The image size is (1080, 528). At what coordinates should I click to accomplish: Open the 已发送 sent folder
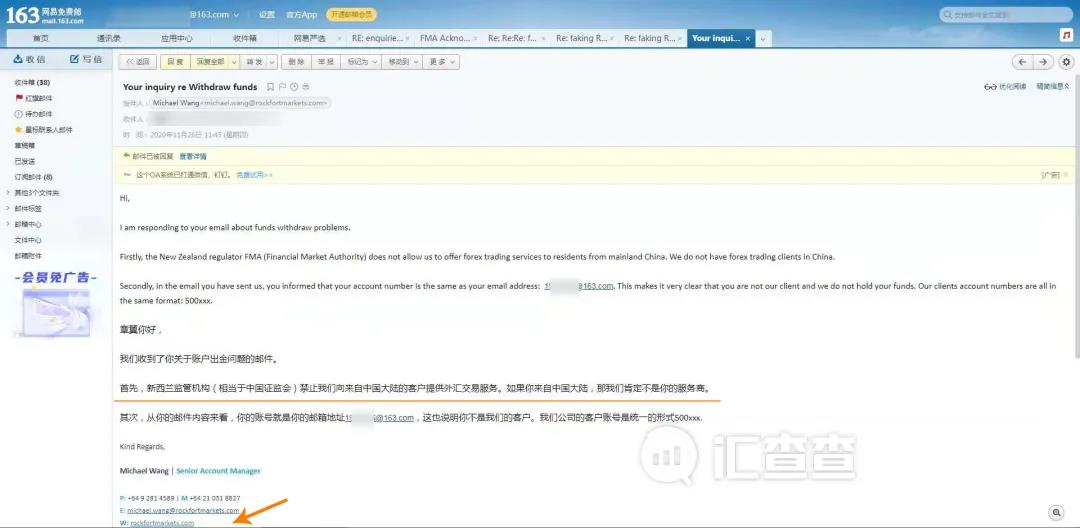pyautogui.click(x=25, y=161)
